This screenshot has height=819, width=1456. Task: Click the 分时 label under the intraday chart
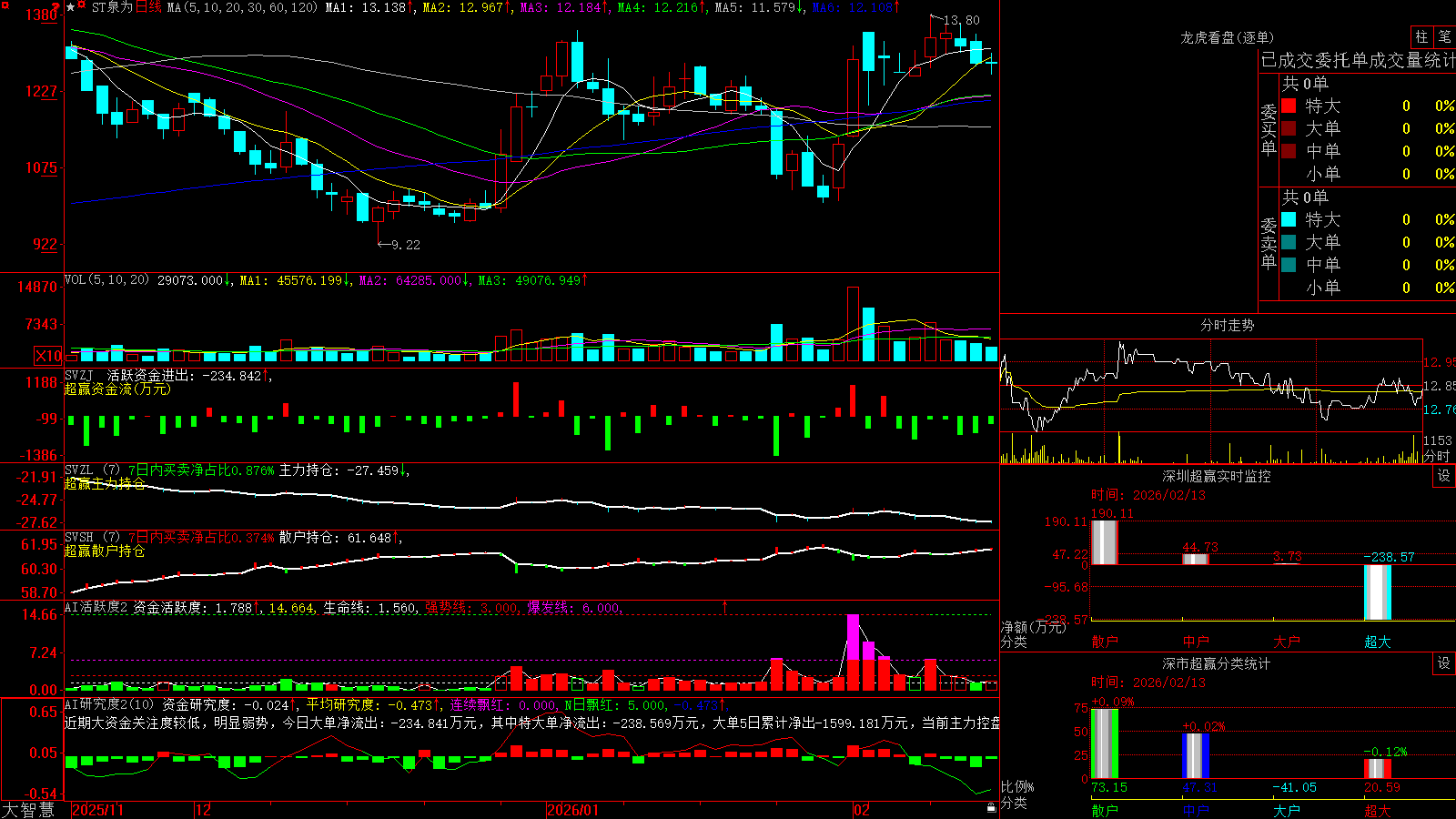1437,456
